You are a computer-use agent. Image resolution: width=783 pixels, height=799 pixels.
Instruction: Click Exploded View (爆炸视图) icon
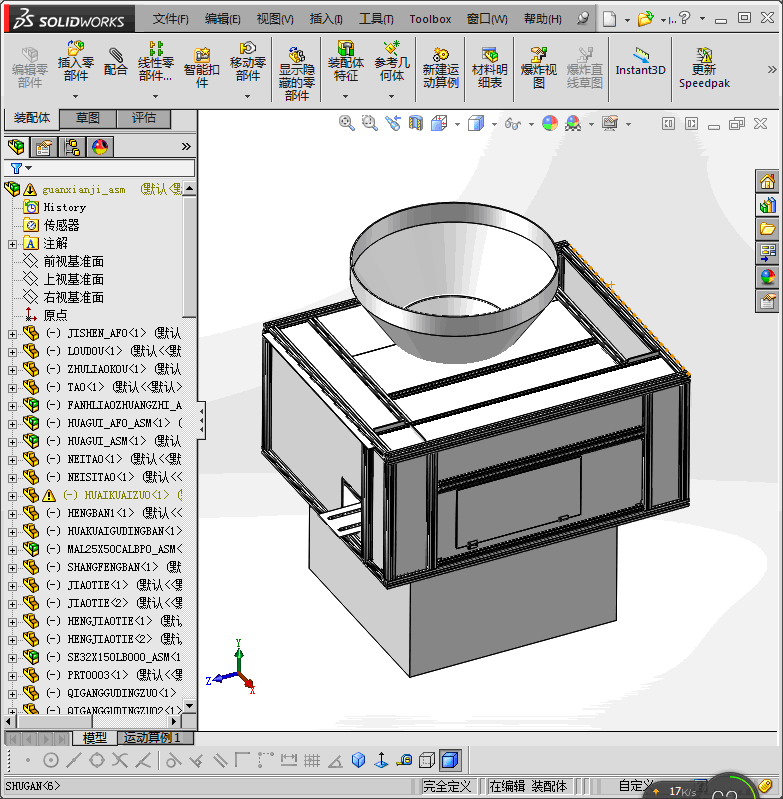point(538,67)
